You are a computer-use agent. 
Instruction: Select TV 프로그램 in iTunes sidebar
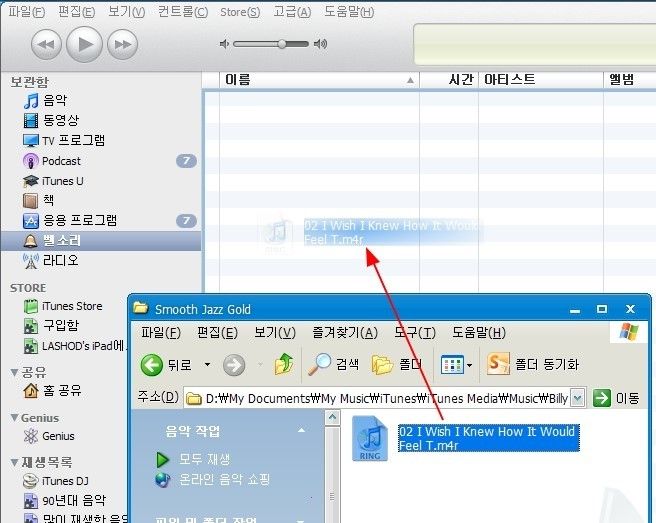(x=73, y=141)
